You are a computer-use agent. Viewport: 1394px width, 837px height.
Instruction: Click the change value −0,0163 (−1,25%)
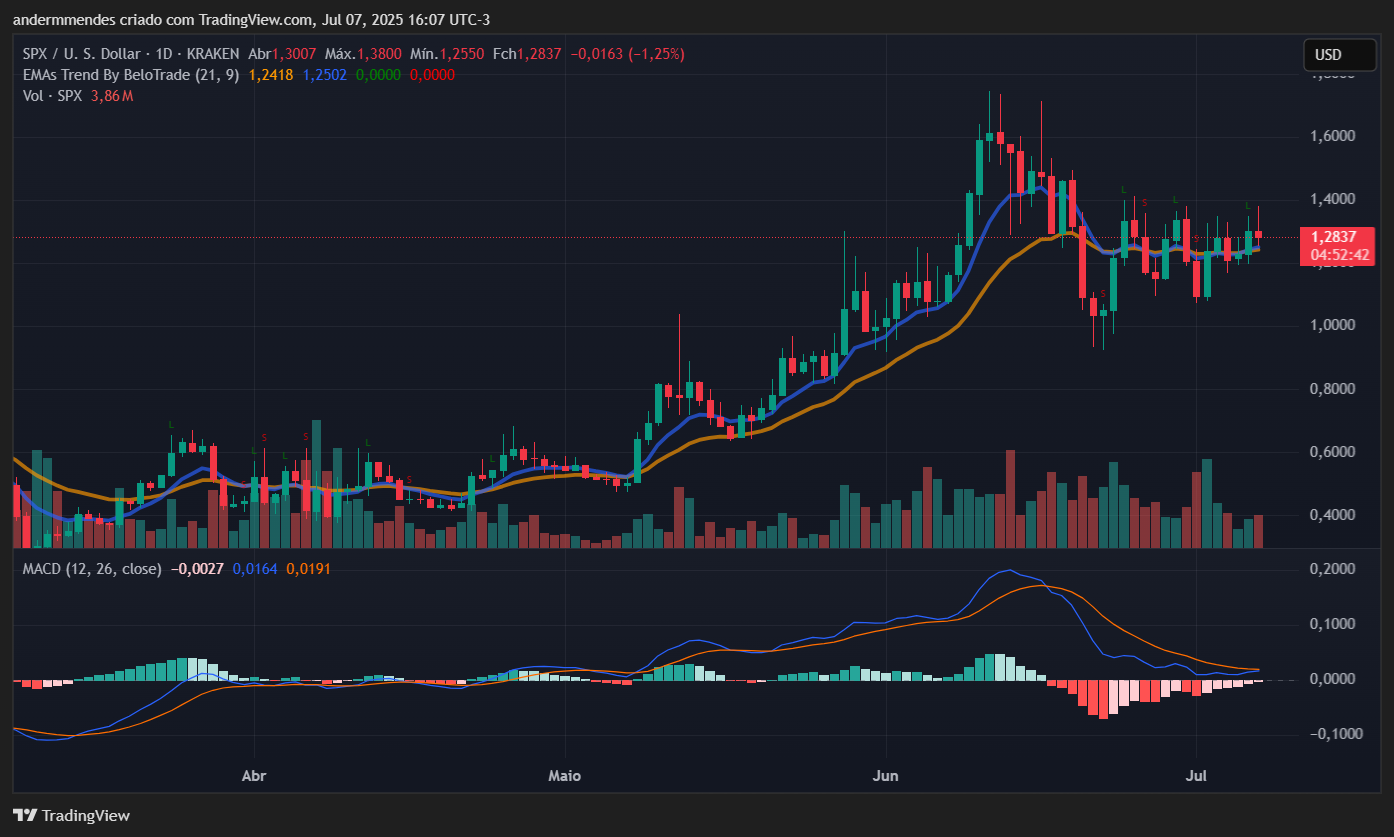[627, 54]
